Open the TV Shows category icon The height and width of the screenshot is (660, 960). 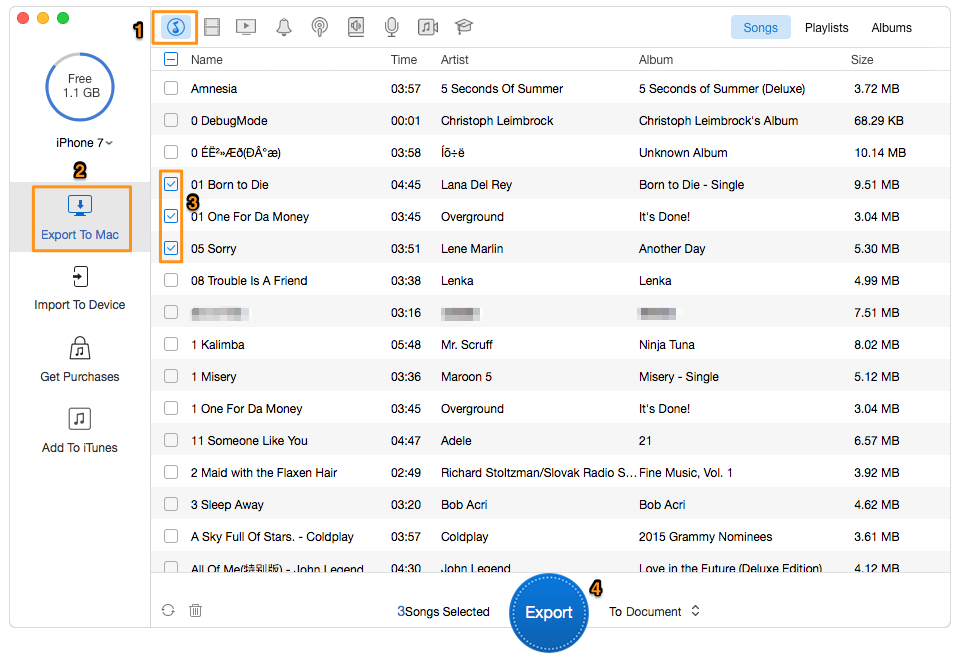(x=246, y=27)
